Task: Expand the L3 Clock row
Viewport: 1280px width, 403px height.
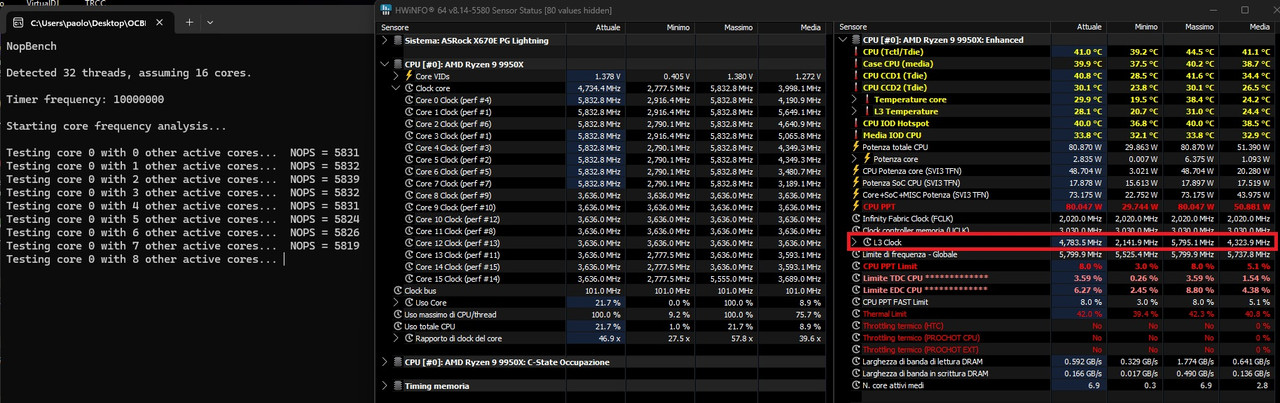Action: [x=854, y=242]
